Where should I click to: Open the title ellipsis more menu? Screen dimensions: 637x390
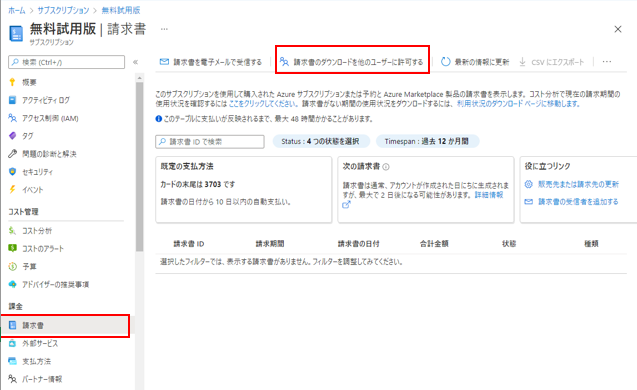[x=164, y=29]
